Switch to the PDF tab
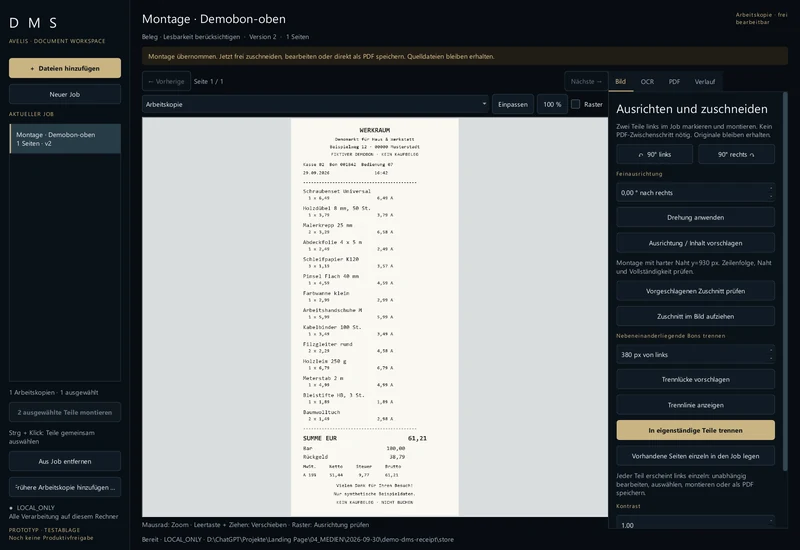Image resolution: width=800 pixels, height=550 pixels. coord(674,82)
